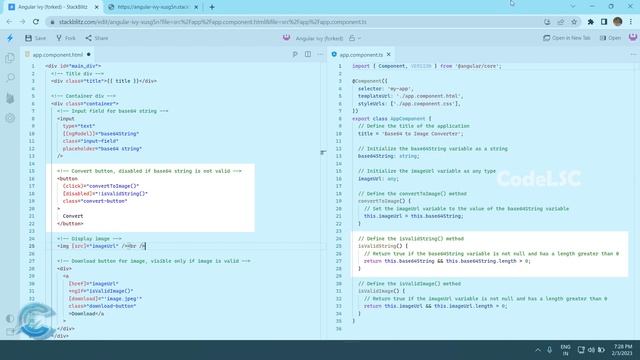
Task: Open the visibility lock dropdown beside the project title
Action: [x=355, y=38]
